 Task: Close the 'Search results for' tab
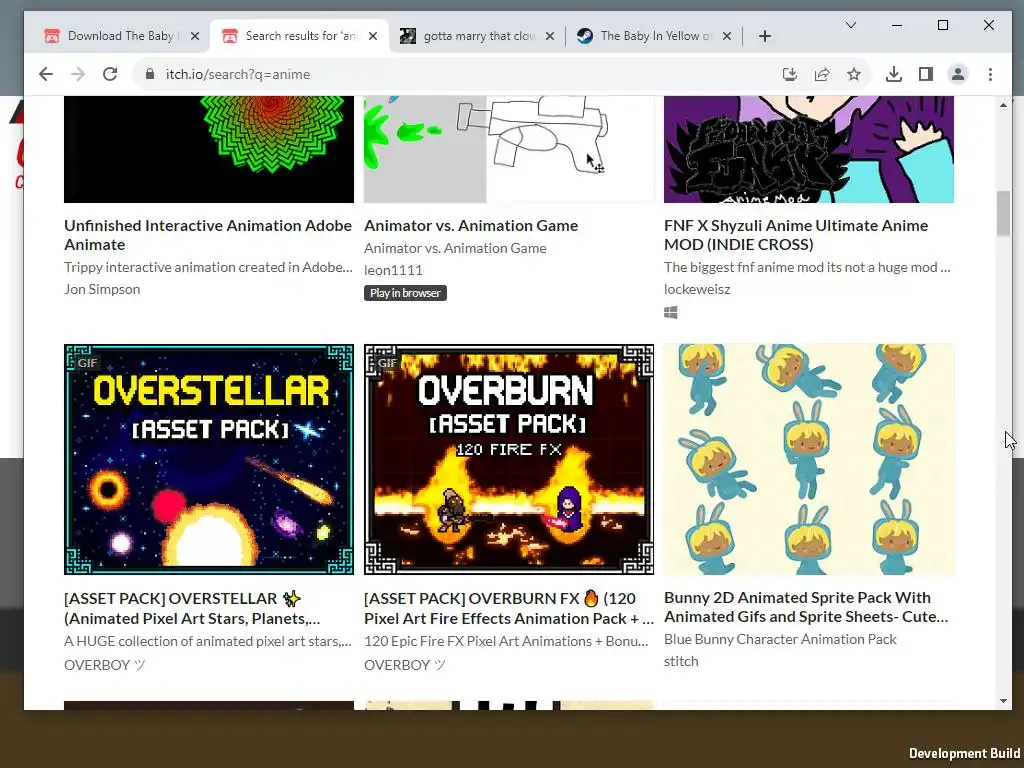[373, 36]
